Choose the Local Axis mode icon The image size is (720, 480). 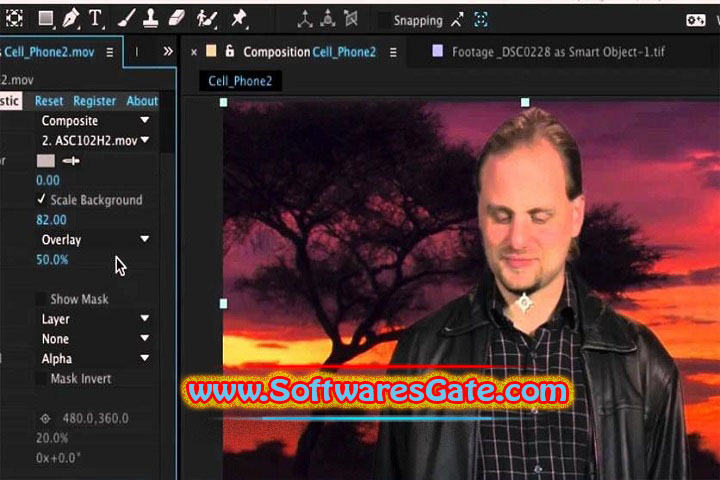click(304, 19)
